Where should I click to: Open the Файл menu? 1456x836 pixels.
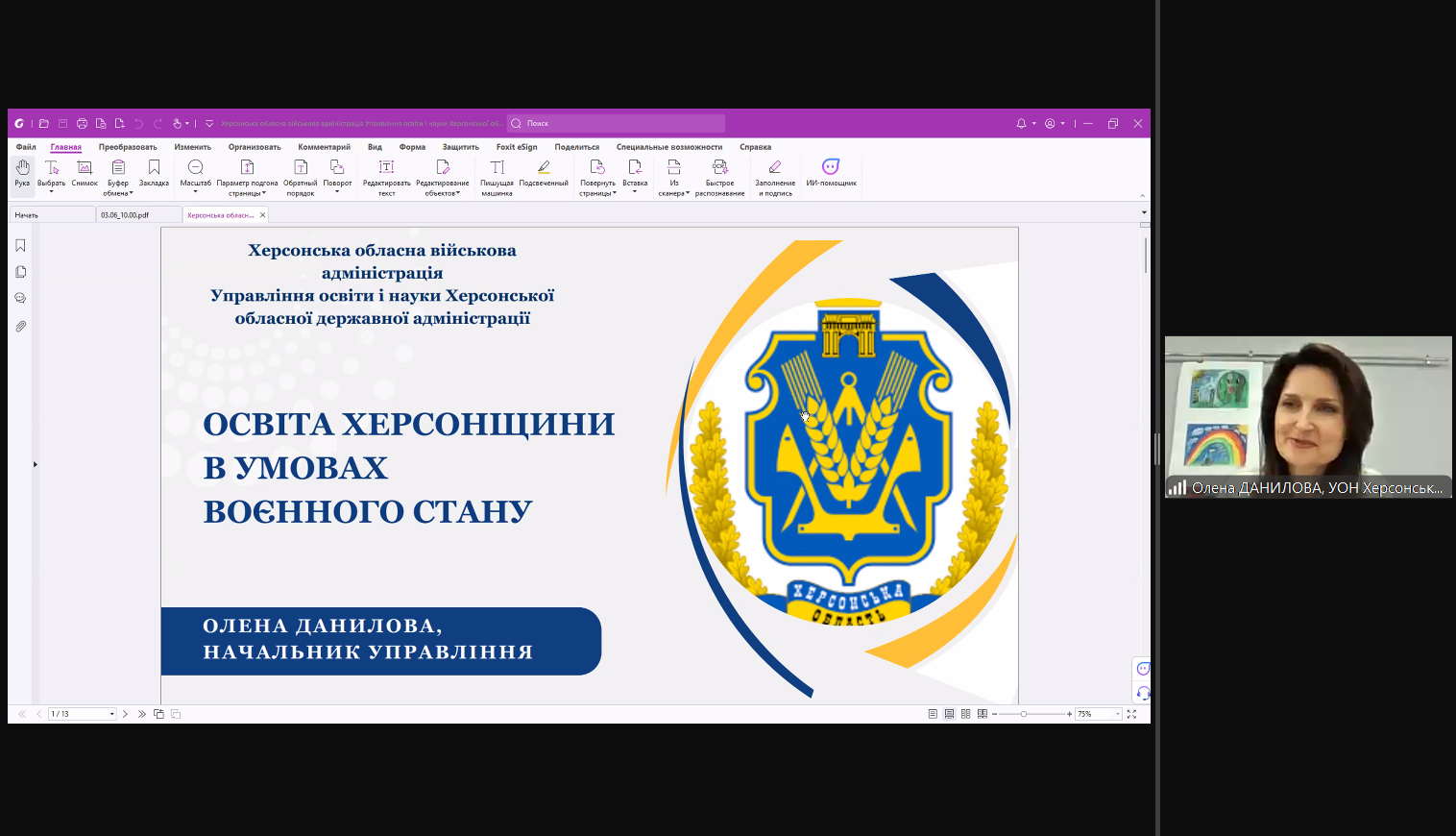(x=26, y=147)
